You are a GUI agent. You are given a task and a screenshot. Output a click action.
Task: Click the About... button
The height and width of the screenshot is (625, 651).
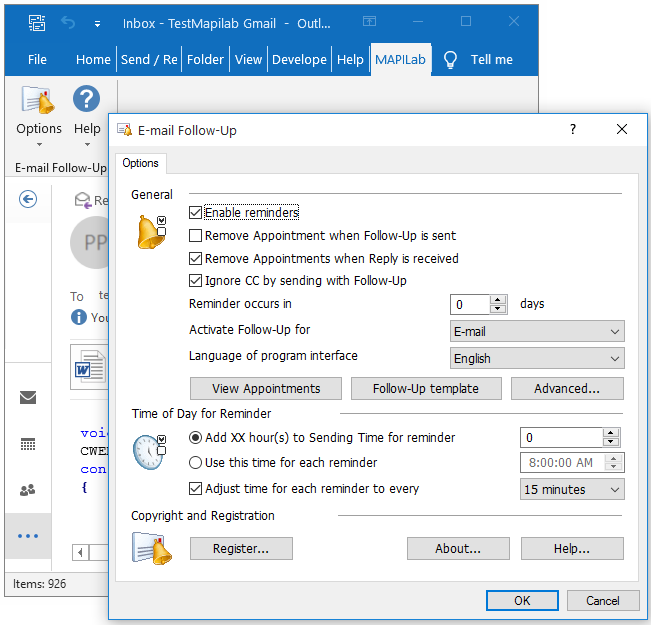click(458, 549)
